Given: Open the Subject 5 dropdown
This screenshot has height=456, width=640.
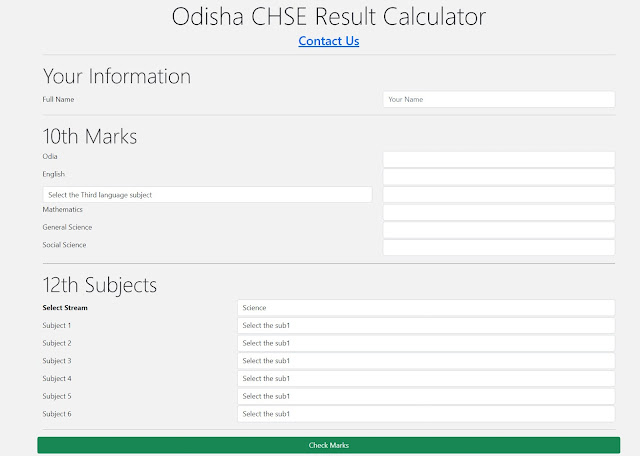Looking at the screenshot, I should click(426, 396).
